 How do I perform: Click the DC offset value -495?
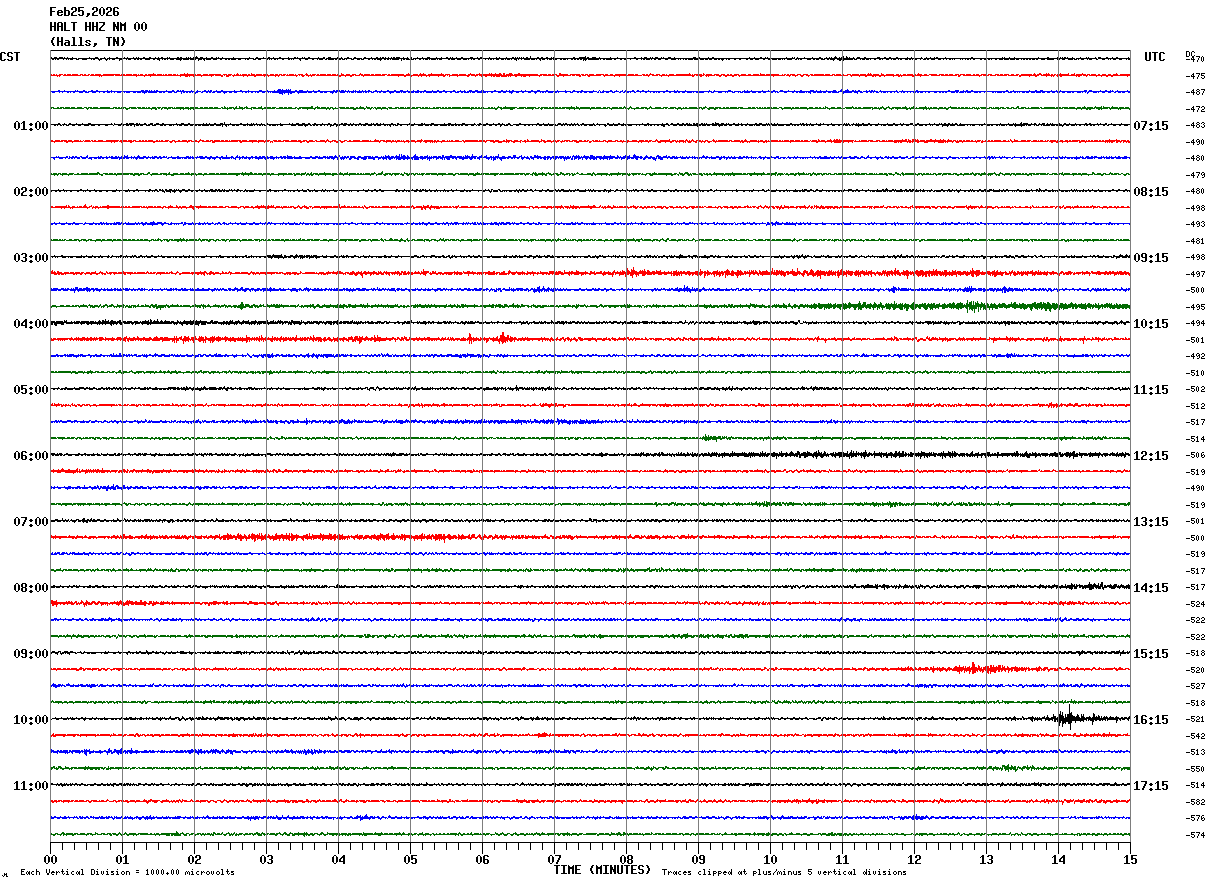pyautogui.click(x=1195, y=307)
